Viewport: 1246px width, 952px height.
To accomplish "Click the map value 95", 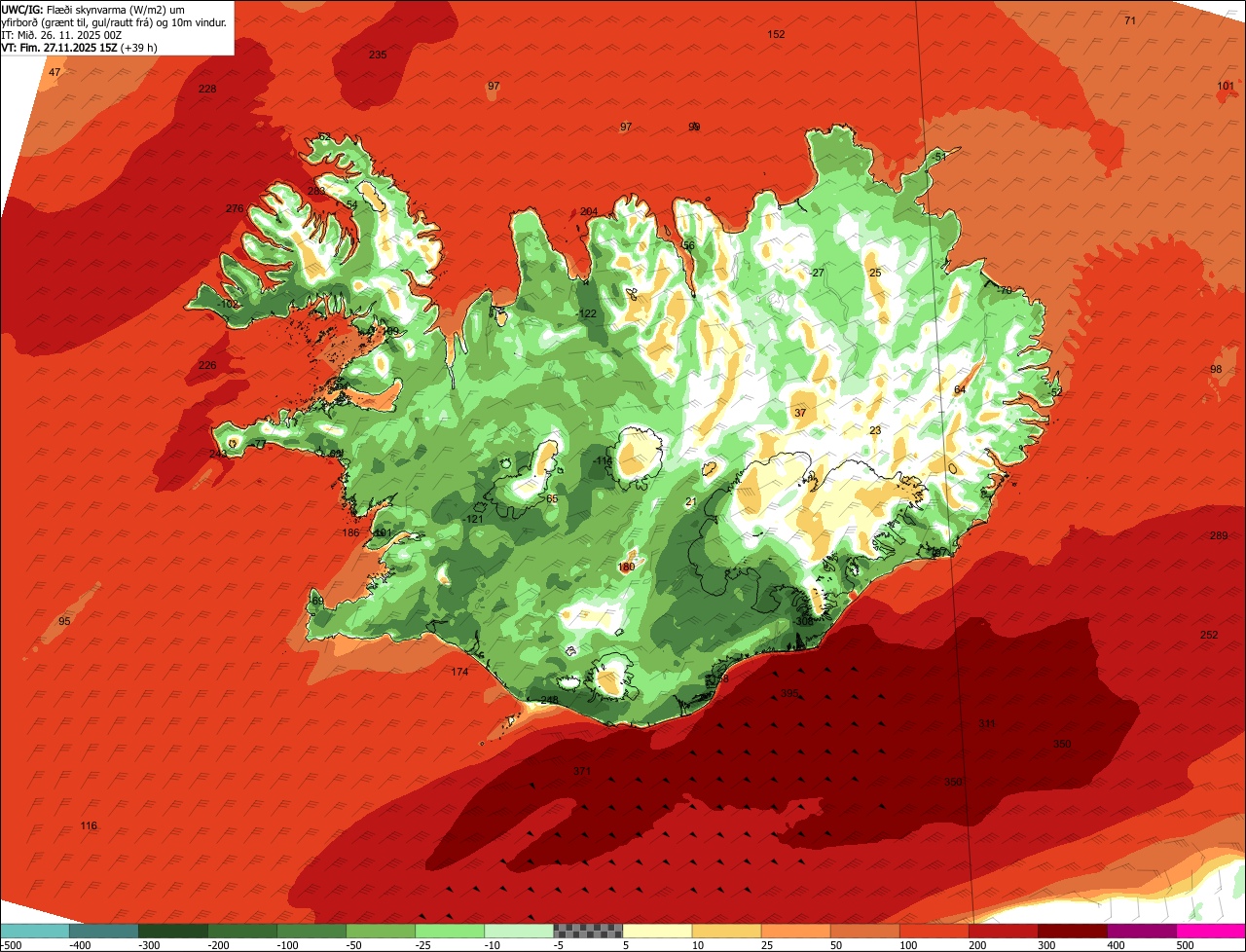I will [x=64, y=621].
